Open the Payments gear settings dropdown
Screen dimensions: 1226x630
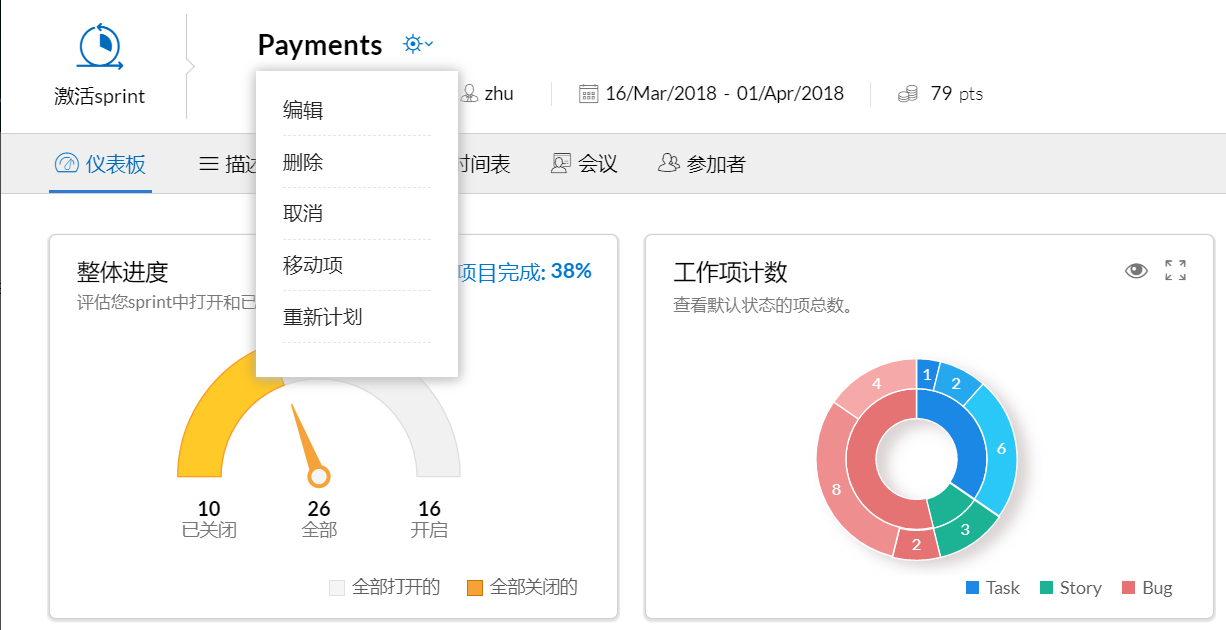pyautogui.click(x=417, y=44)
